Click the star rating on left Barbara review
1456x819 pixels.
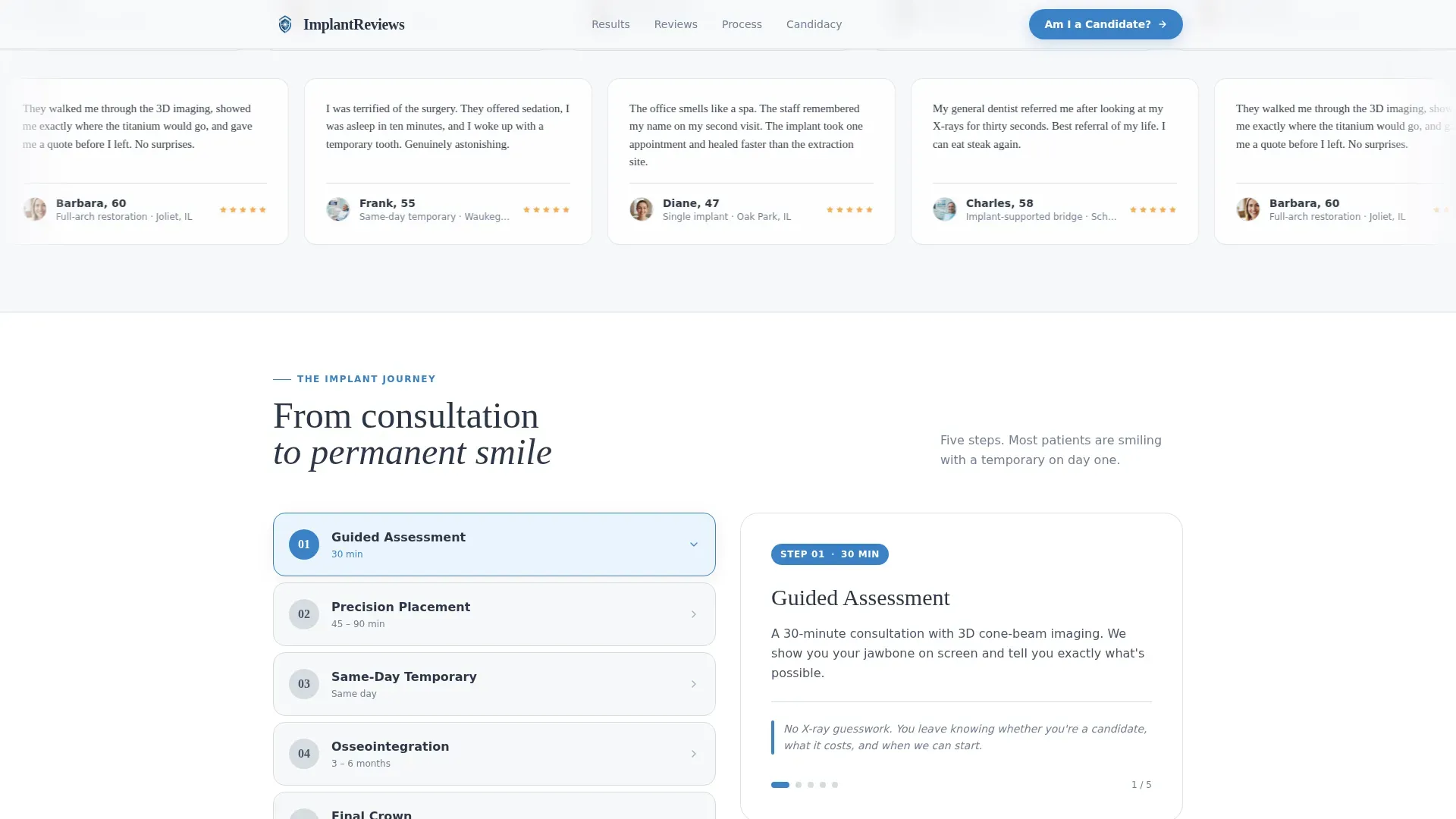pyautogui.click(x=243, y=210)
